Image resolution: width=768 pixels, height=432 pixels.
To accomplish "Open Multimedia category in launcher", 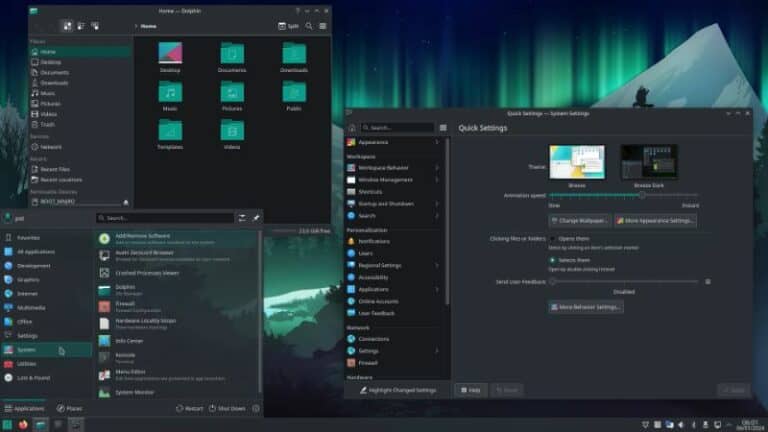I will pos(47,308).
